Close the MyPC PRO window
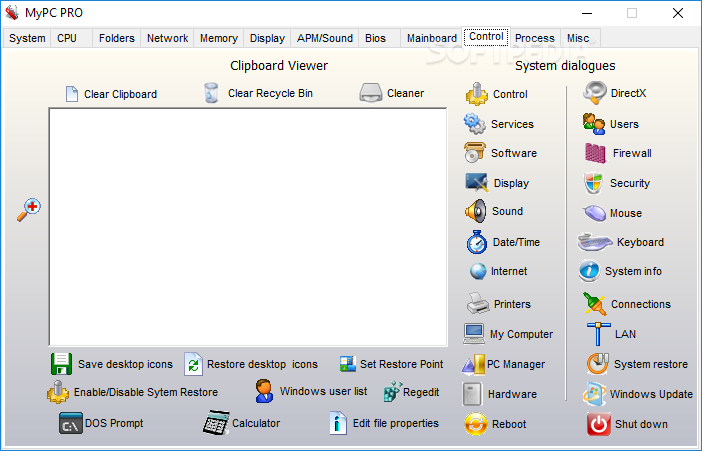This screenshot has width=702, height=451. click(x=678, y=13)
